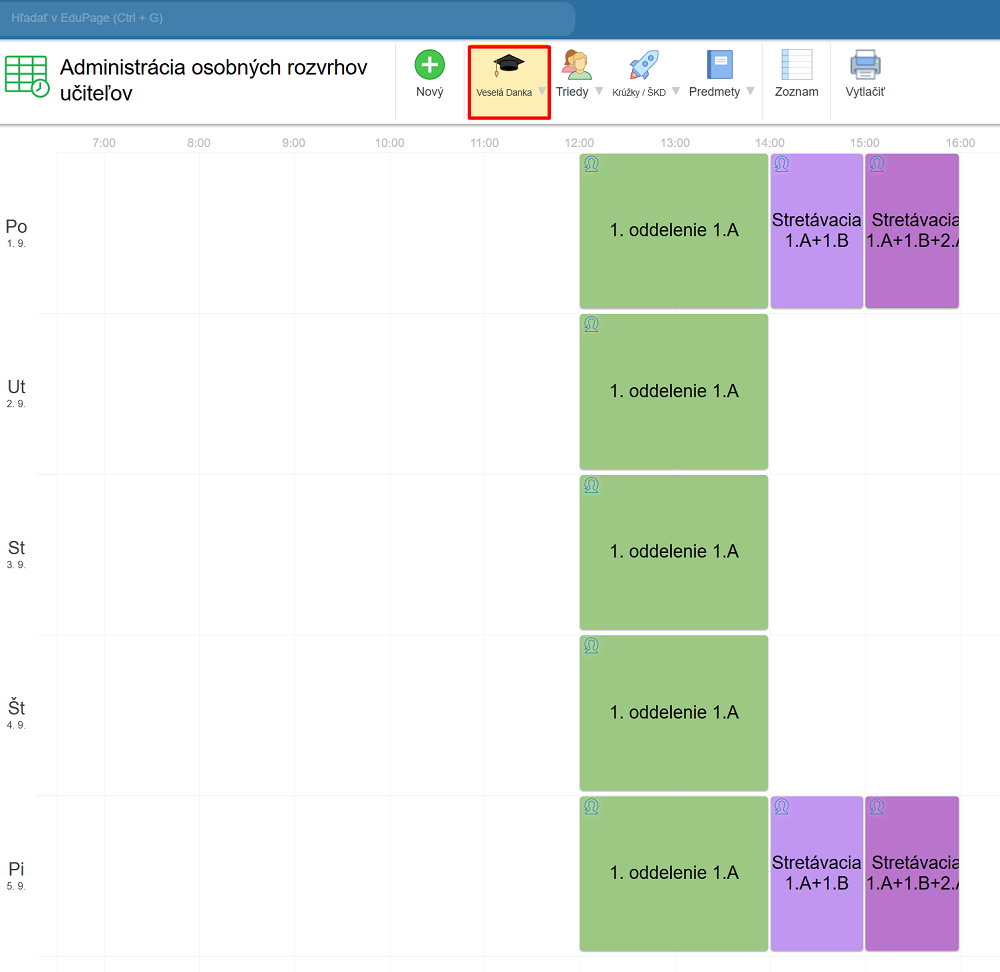The height and width of the screenshot is (972, 1000).
Task: Open Wednesday's 1. oddelenie 1.A block
Action: click(673, 552)
